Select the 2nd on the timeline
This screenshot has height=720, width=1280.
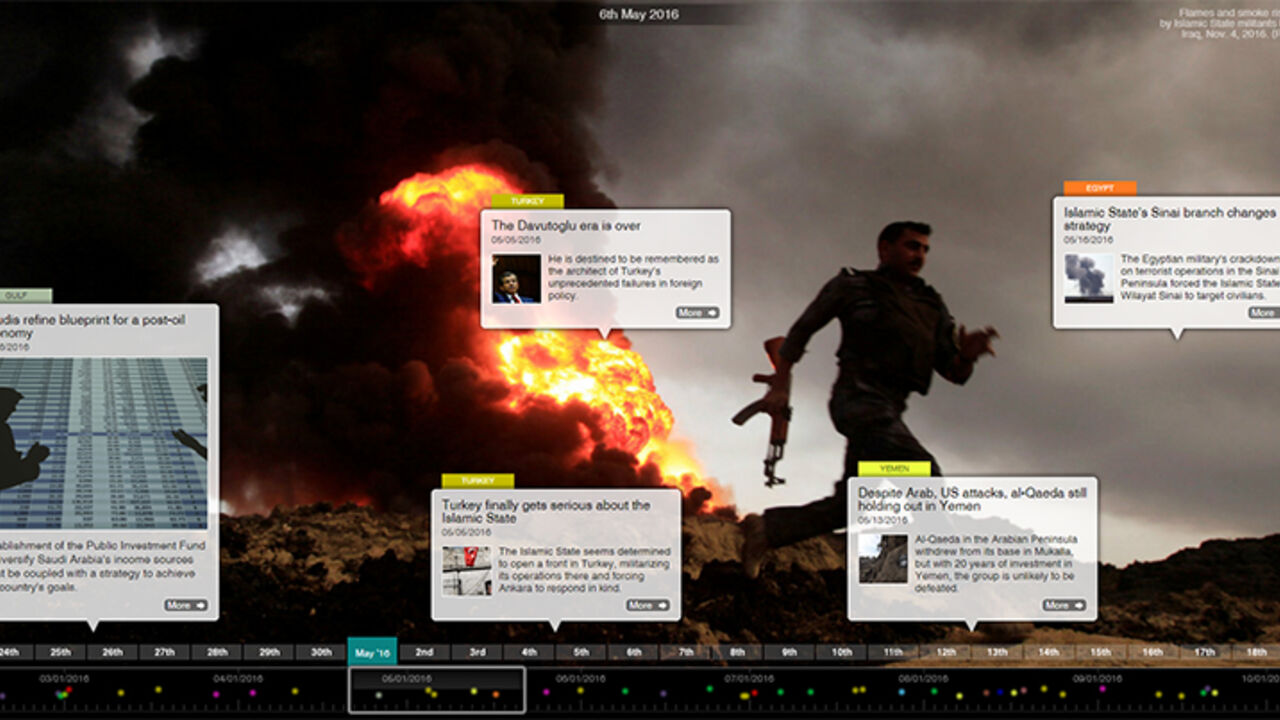[425, 652]
